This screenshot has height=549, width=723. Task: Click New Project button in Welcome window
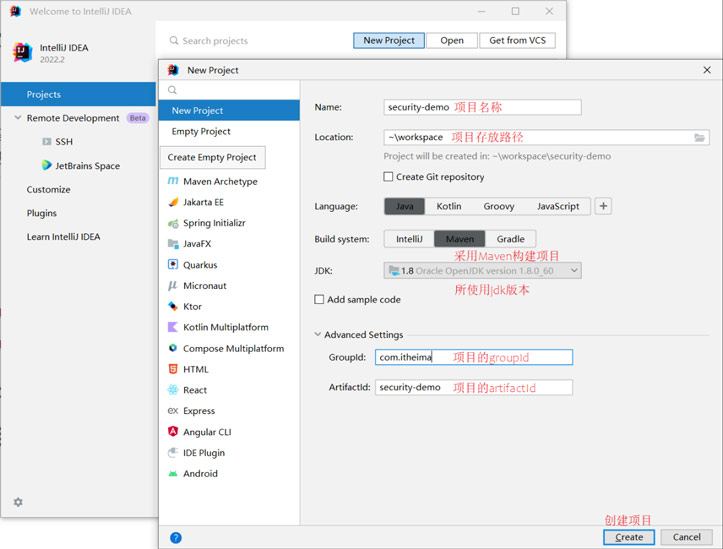tap(389, 41)
